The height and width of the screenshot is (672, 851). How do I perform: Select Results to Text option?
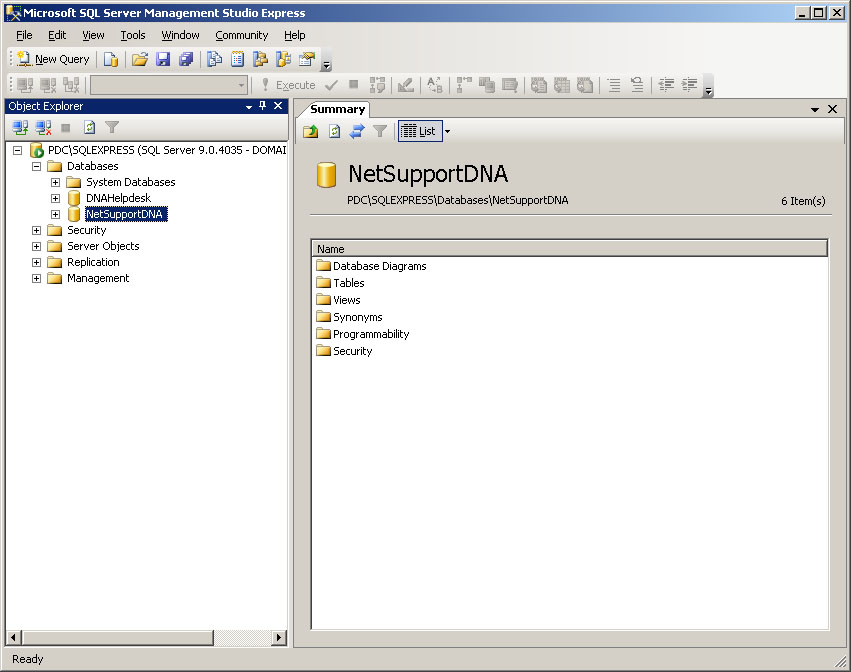click(538, 85)
